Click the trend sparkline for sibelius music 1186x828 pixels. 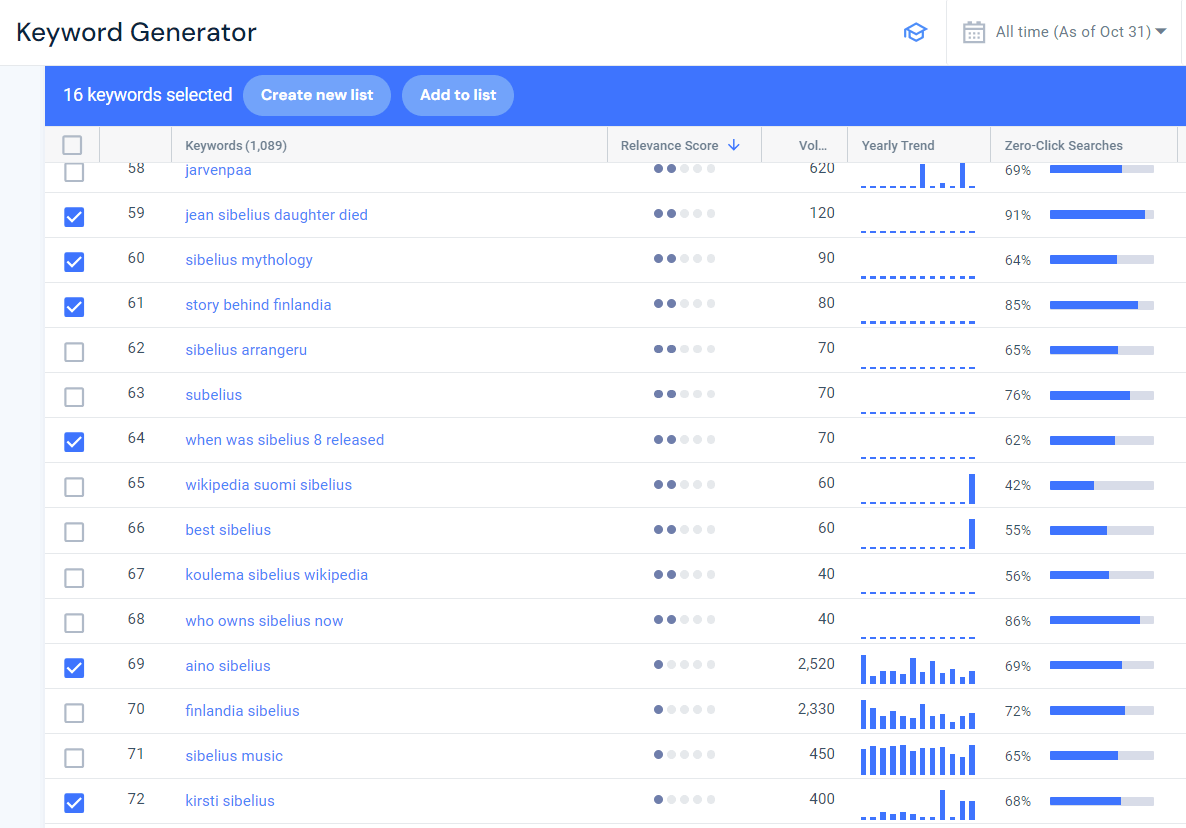click(x=917, y=759)
